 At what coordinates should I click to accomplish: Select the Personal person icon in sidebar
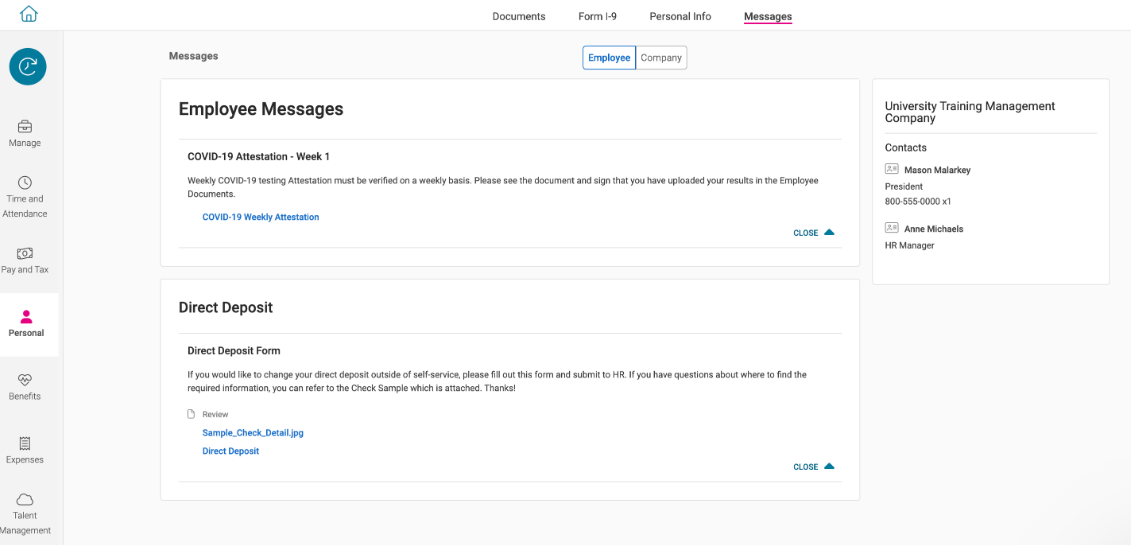26,317
